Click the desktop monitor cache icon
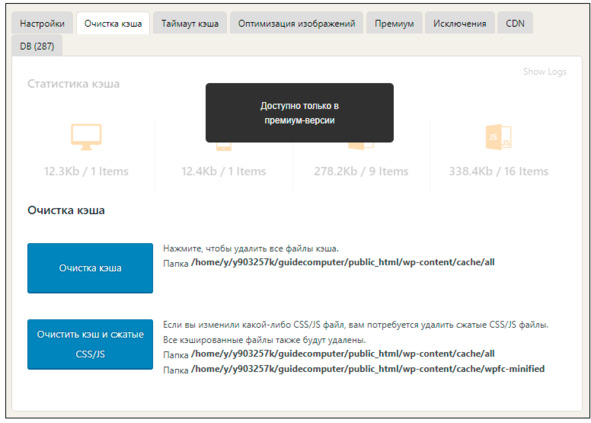 click(x=86, y=137)
